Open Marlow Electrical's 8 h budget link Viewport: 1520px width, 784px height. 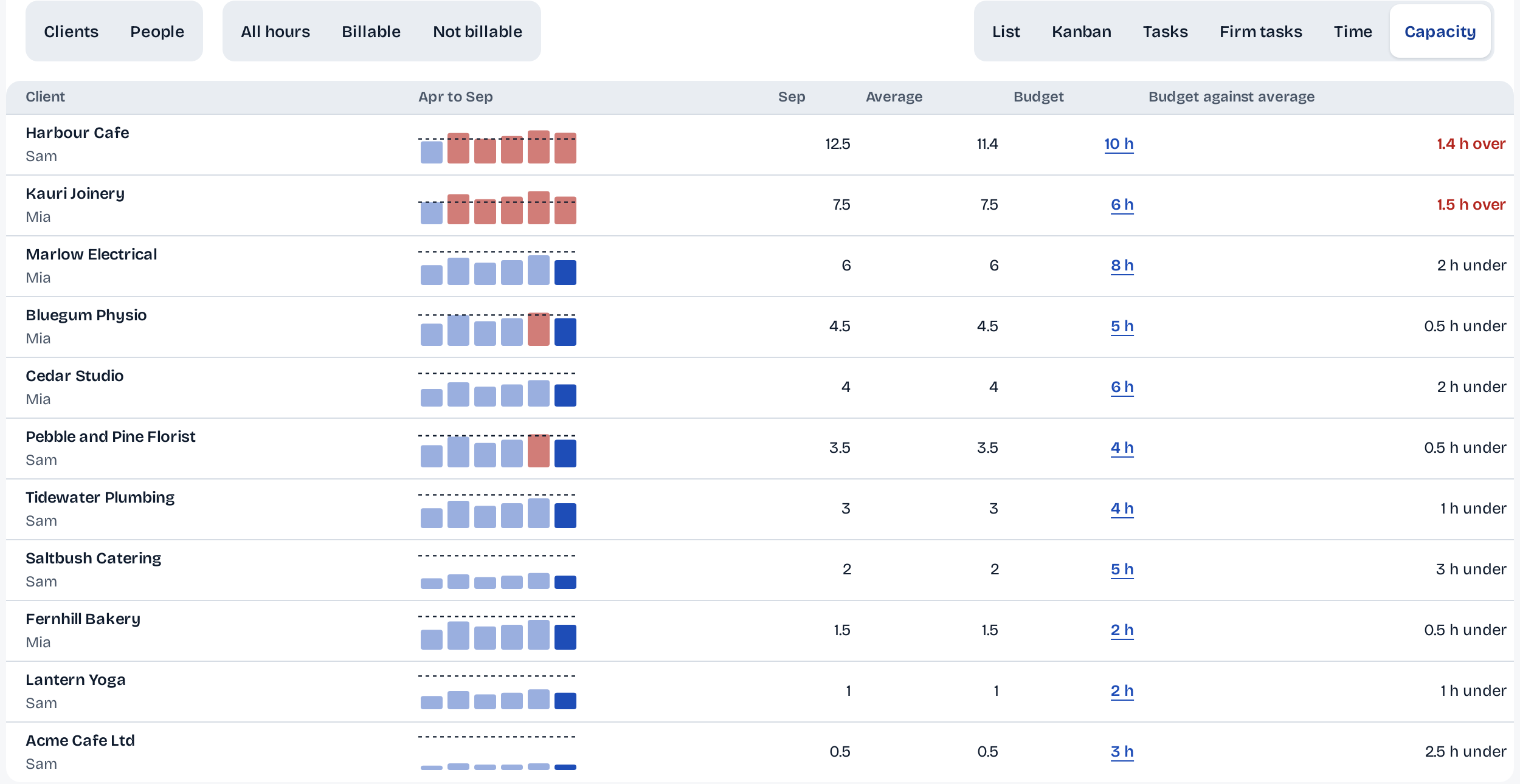click(1122, 266)
